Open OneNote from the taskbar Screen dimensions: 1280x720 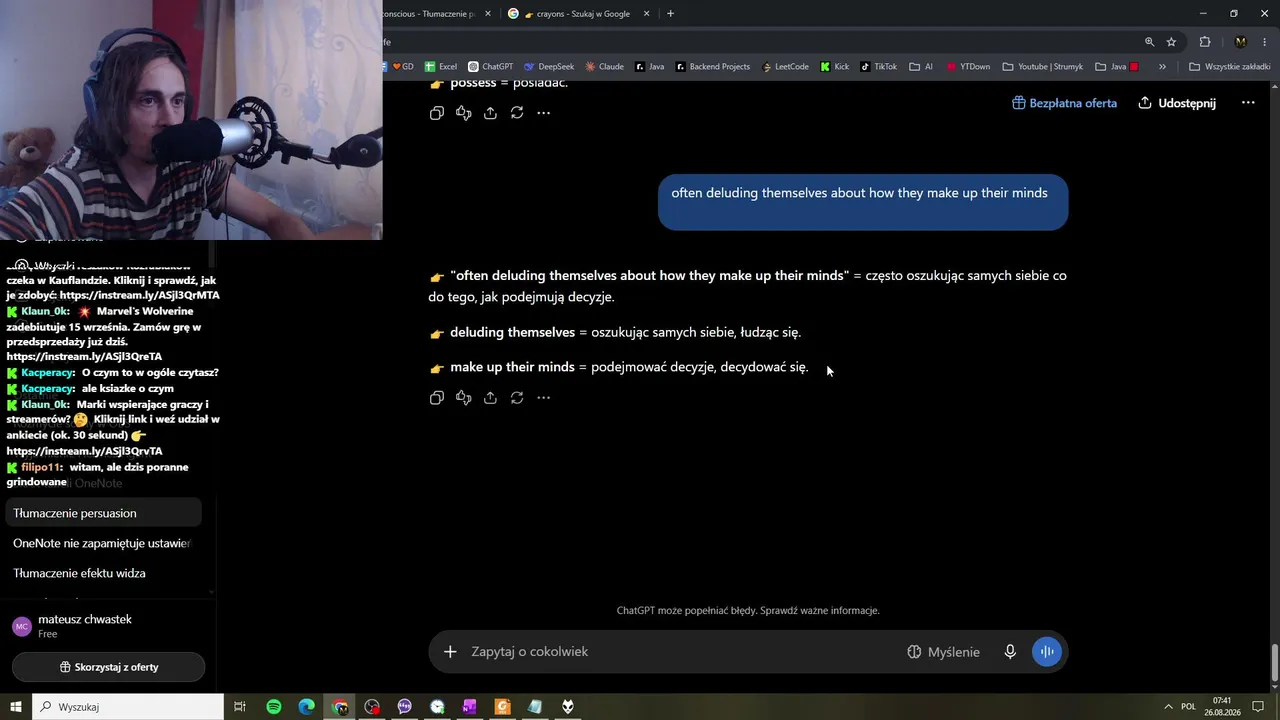pyautogui.click(x=469, y=707)
